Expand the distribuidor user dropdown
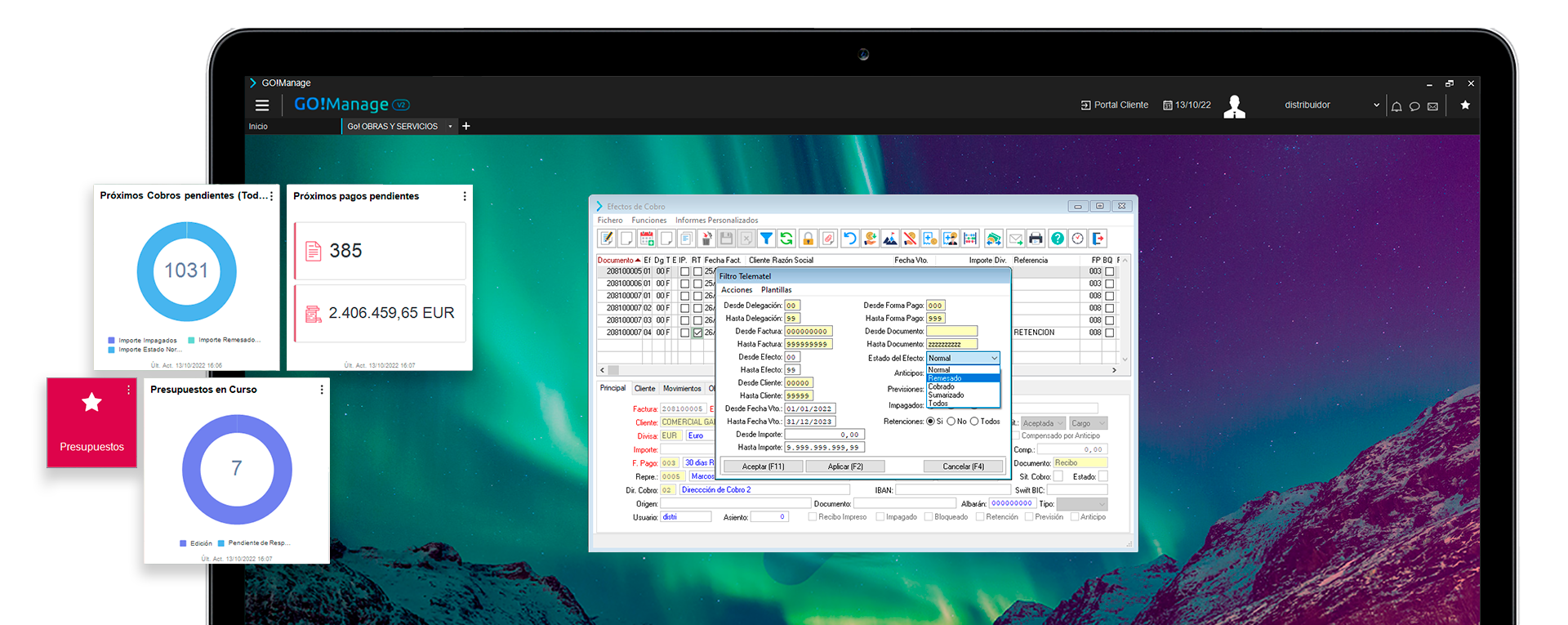The width and height of the screenshot is (1568, 625). click(1376, 105)
